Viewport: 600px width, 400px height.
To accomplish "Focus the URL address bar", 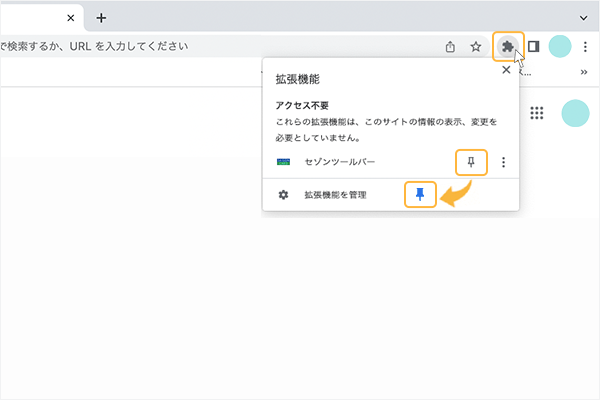I will point(200,46).
